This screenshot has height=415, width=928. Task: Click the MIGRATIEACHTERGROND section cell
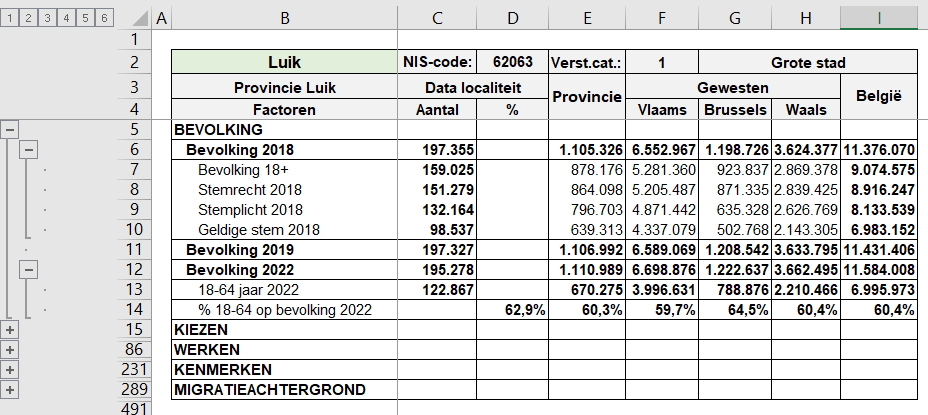coord(285,390)
